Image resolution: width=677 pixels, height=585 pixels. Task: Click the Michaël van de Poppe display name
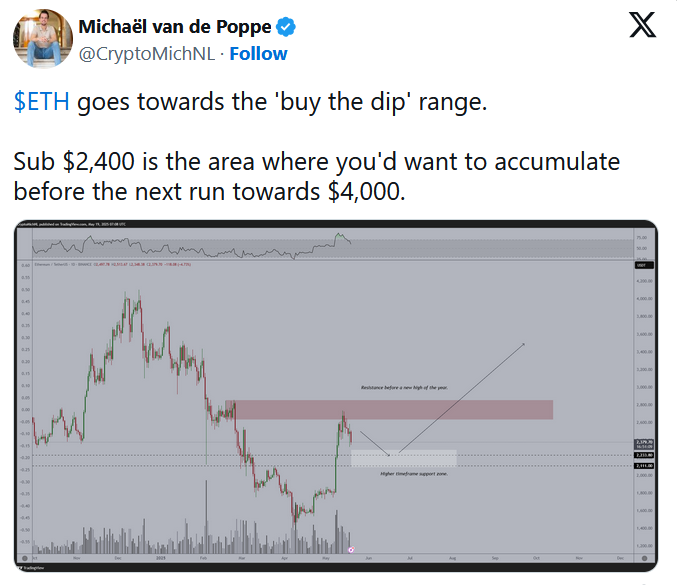174,27
